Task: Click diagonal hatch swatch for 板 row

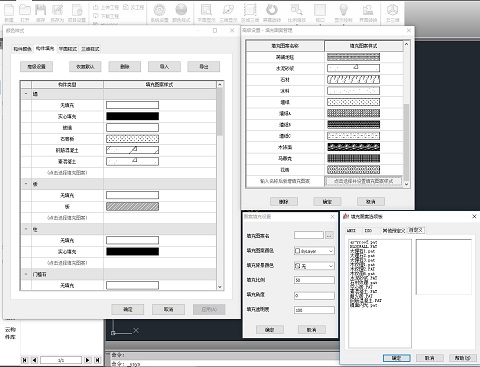Action: (132, 206)
